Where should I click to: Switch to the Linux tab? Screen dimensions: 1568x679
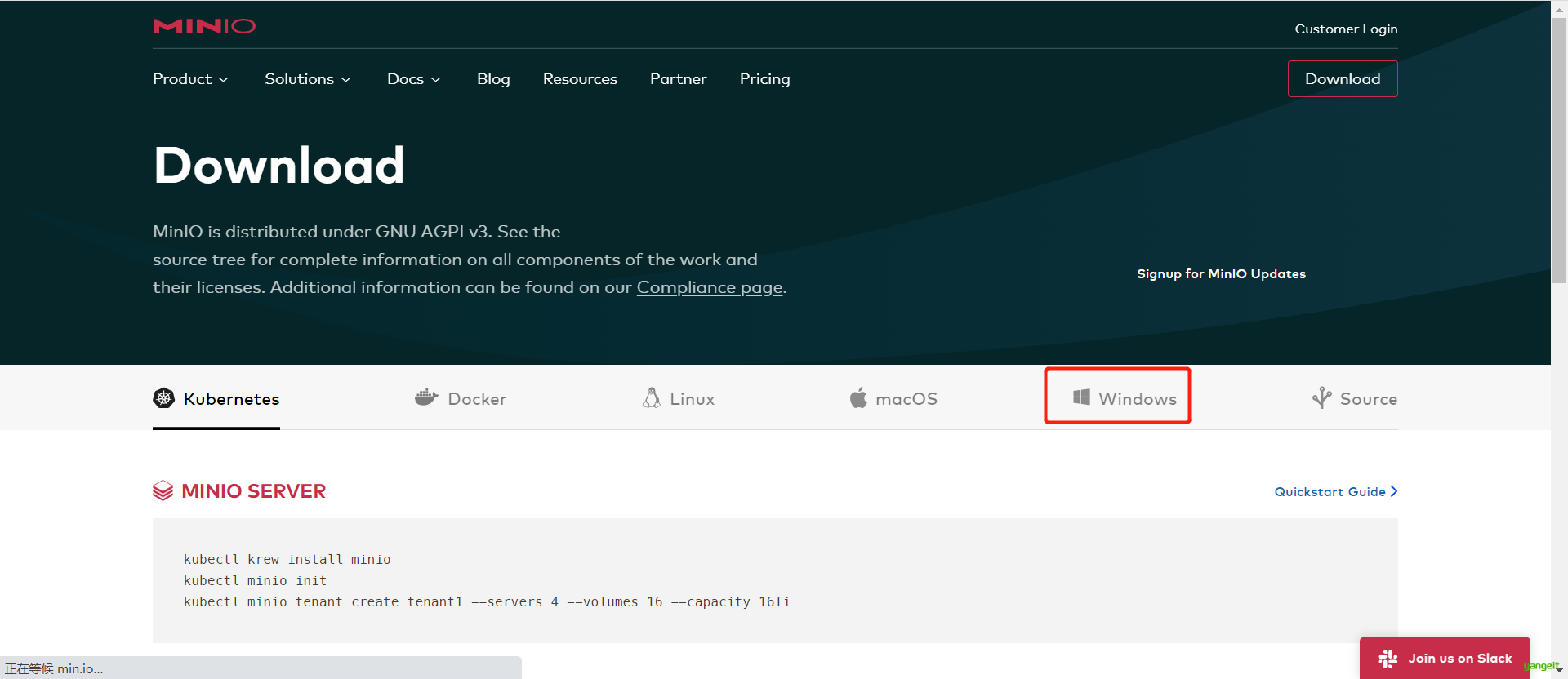click(679, 398)
